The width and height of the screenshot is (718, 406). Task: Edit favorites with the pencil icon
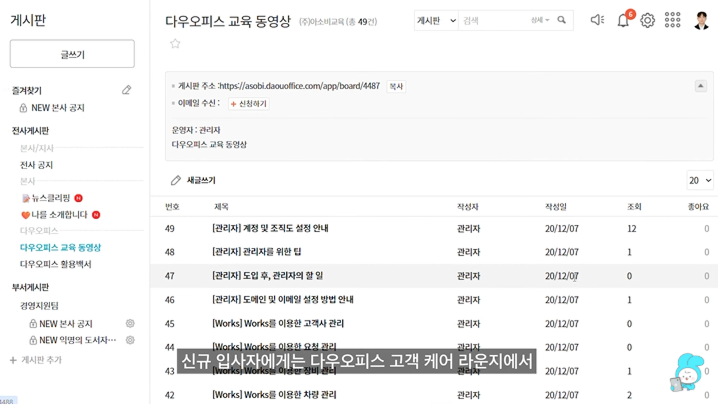click(x=126, y=90)
